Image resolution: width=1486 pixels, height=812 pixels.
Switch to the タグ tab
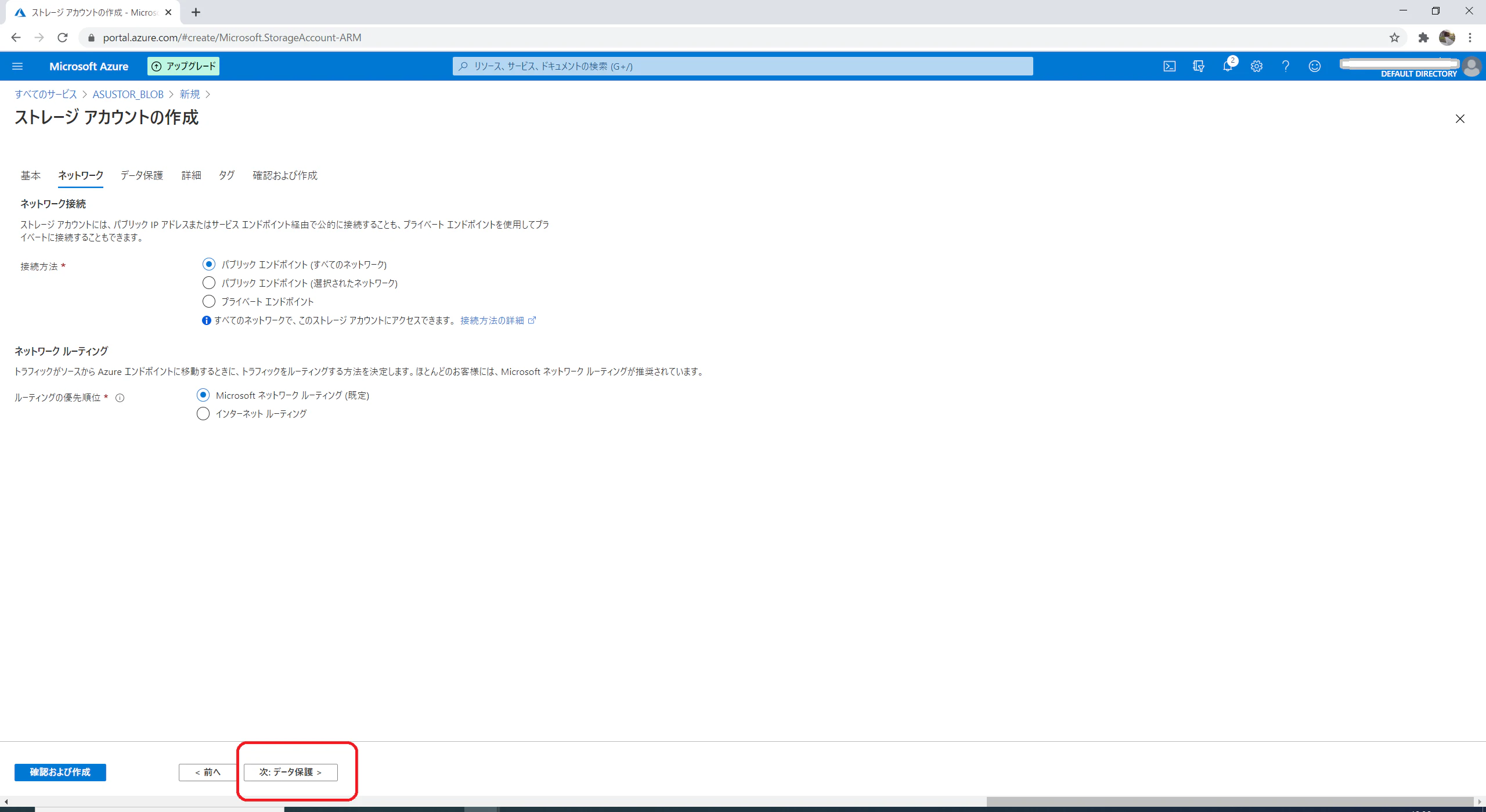pos(226,176)
